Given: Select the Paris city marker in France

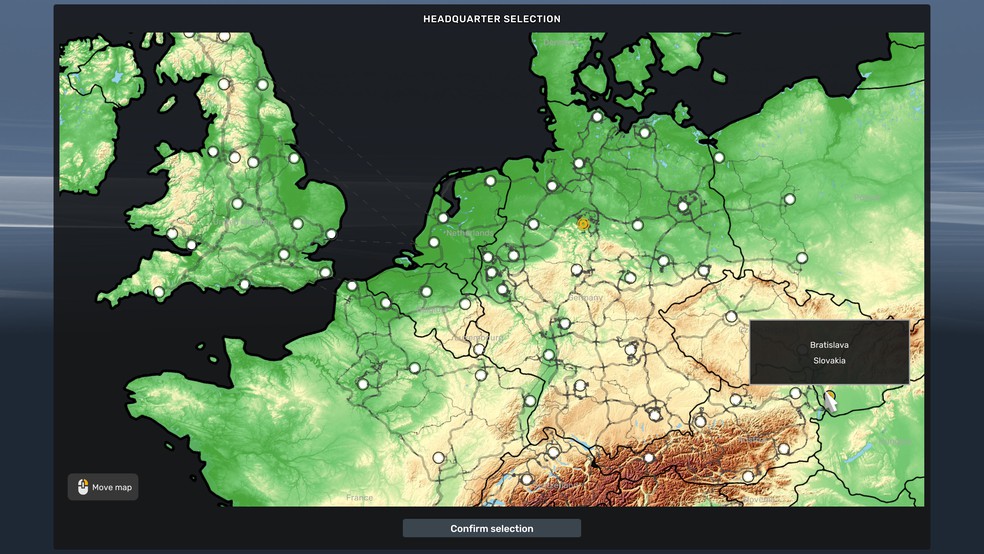Looking at the screenshot, I should pyautogui.click(x=363, y=383).
